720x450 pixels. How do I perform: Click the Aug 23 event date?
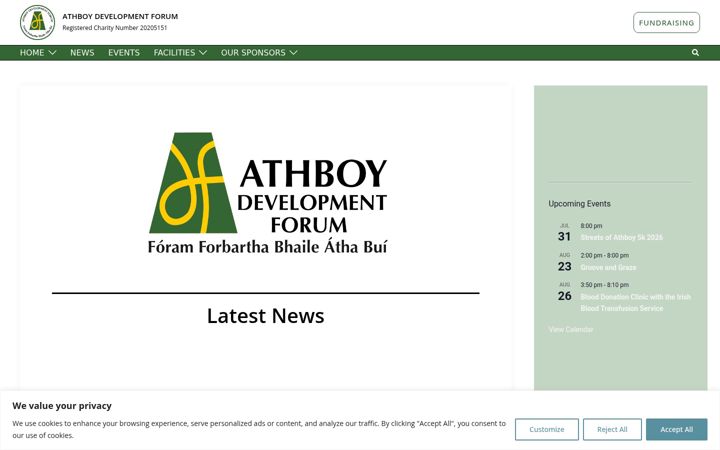click(x=564, y=262)
